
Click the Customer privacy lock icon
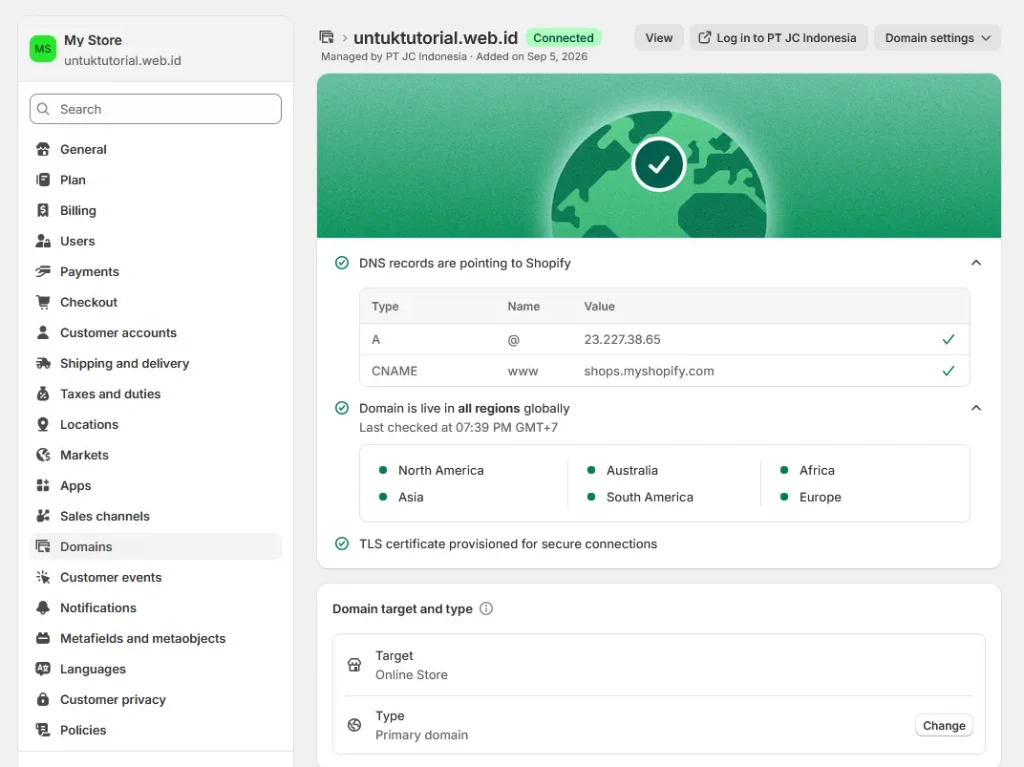click(43, 700)
